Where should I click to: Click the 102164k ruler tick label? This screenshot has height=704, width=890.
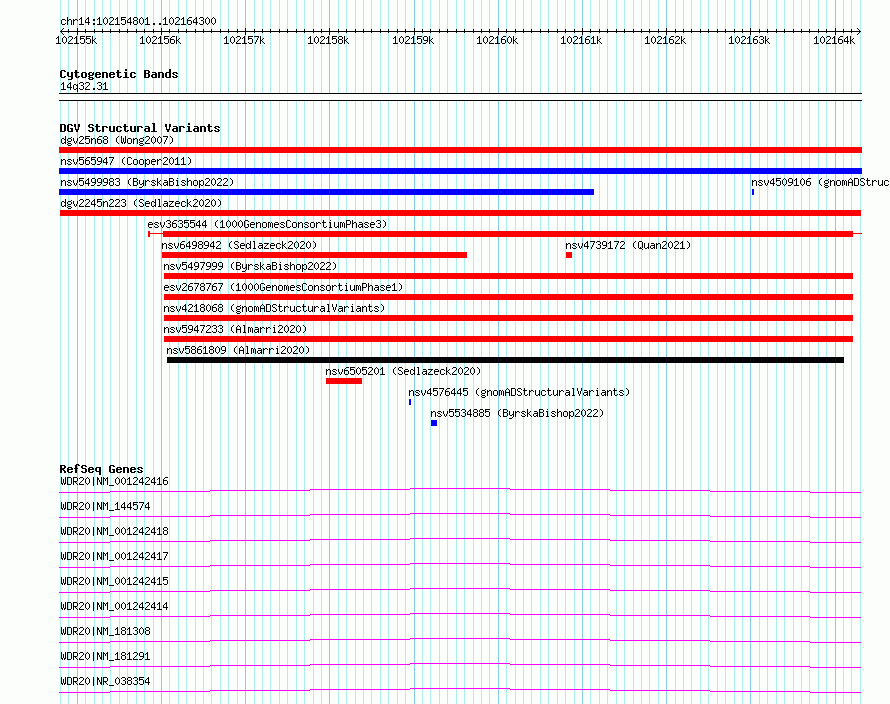pos(834,40)
